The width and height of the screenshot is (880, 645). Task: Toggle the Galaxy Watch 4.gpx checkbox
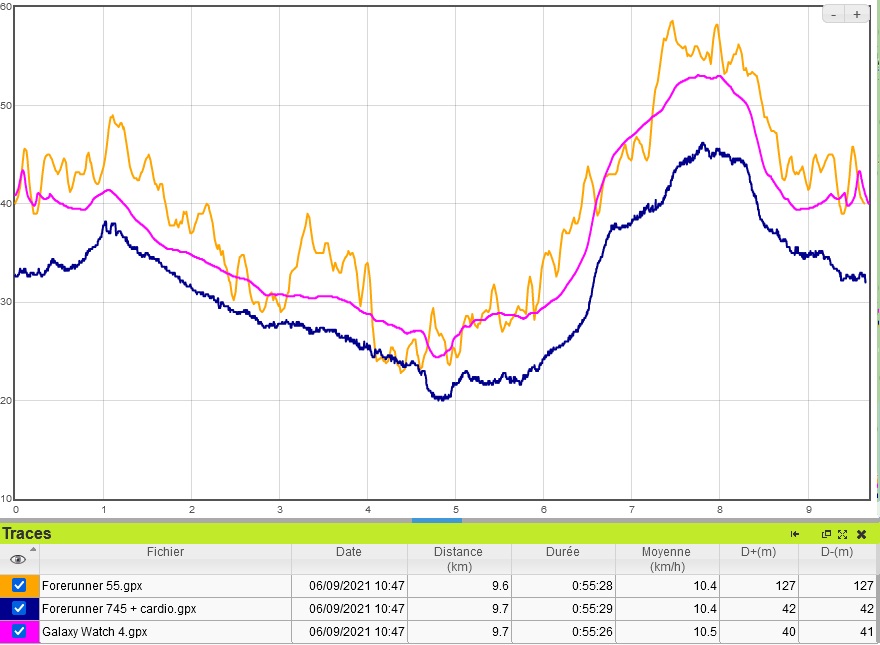coord(19,631)
